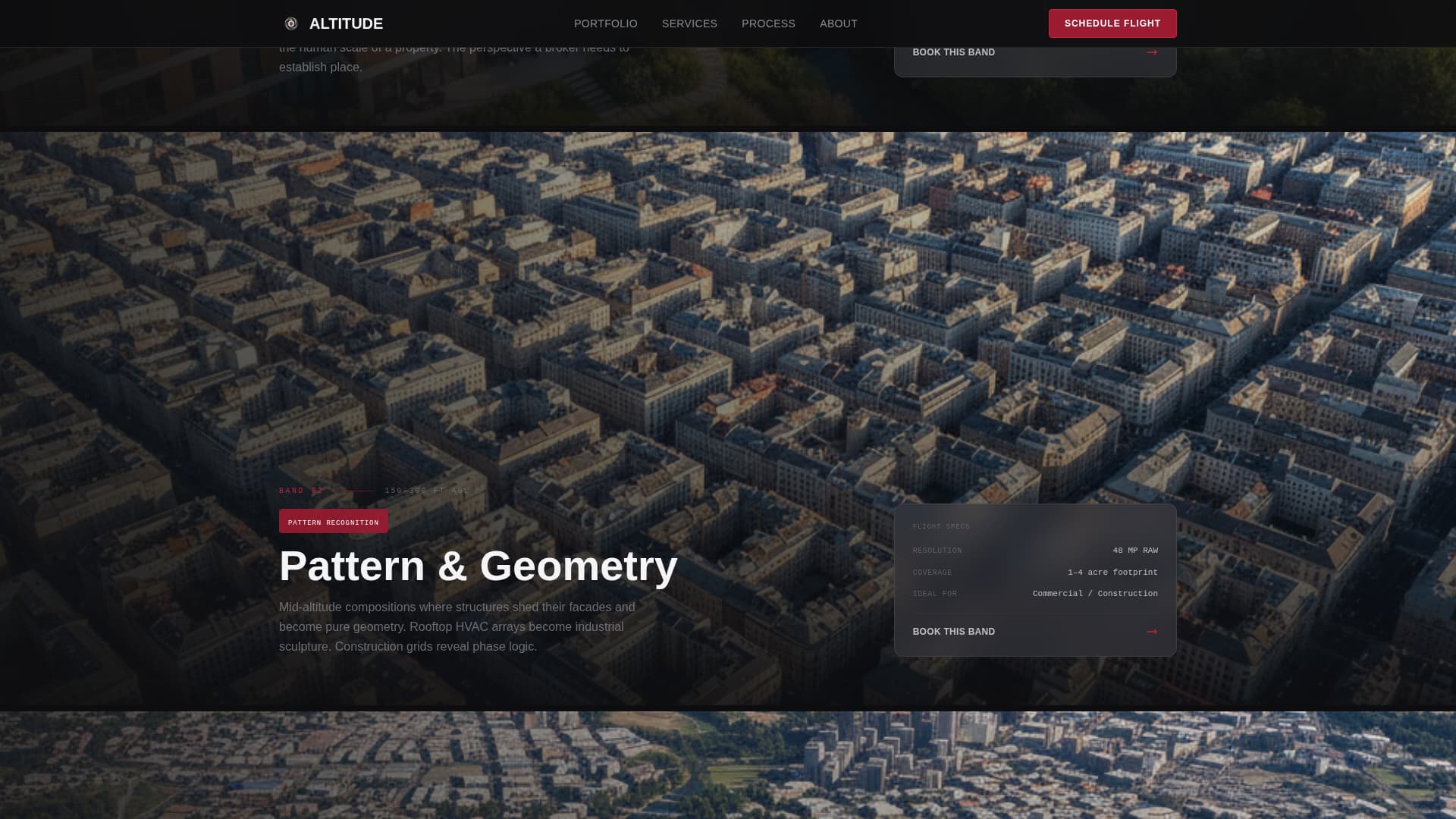Click the FLIGHT SPECS panel header
1456x819 pixels.
point(940,526)
